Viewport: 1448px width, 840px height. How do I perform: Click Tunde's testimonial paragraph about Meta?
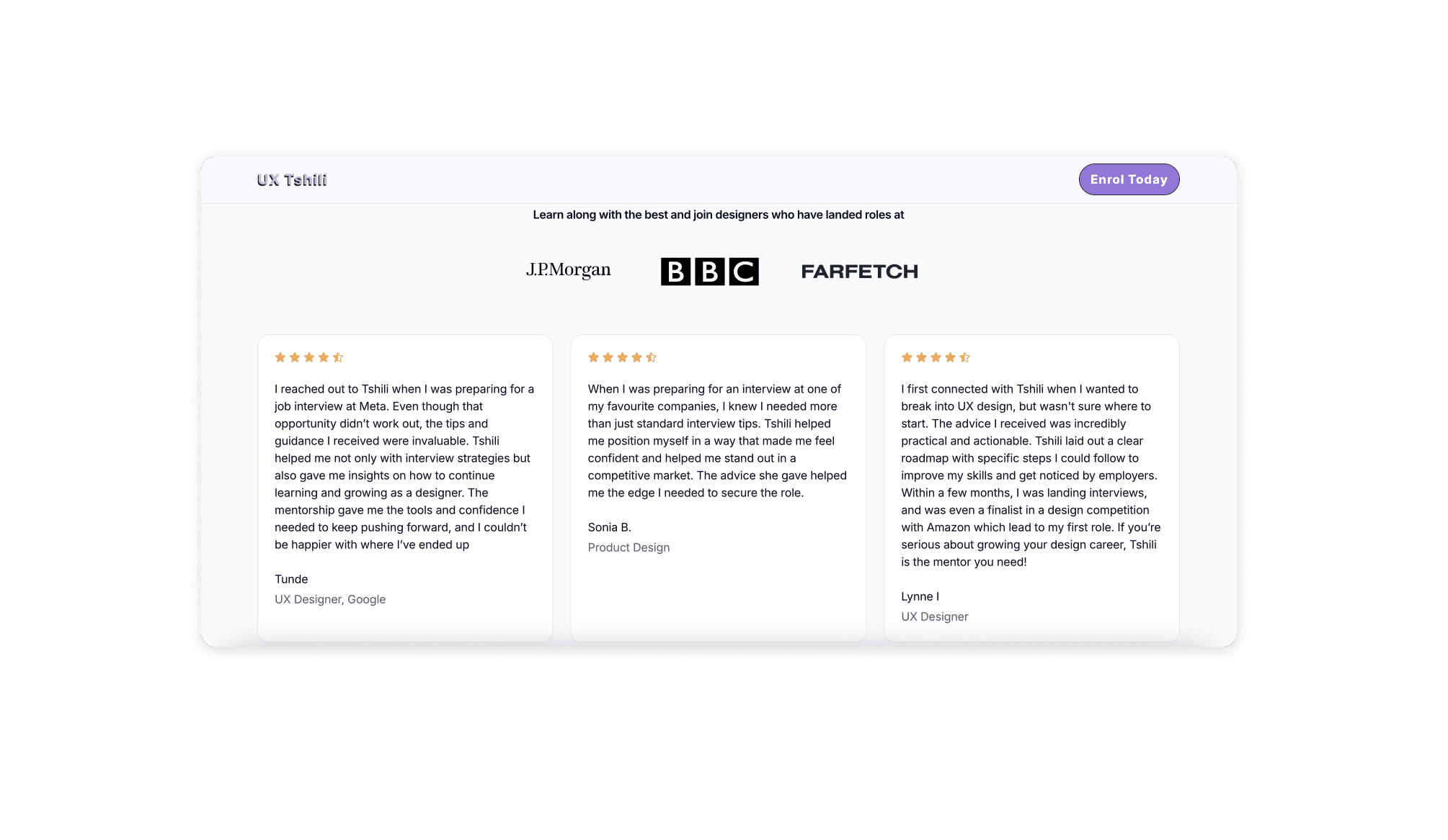[x=404, y=467]
